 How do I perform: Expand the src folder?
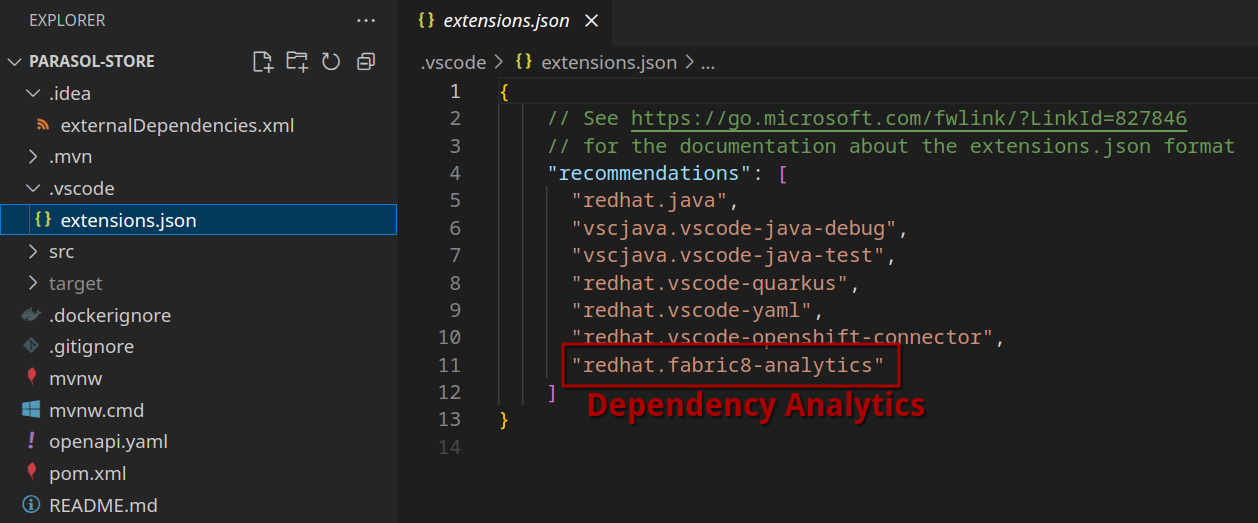click(61, 252)
